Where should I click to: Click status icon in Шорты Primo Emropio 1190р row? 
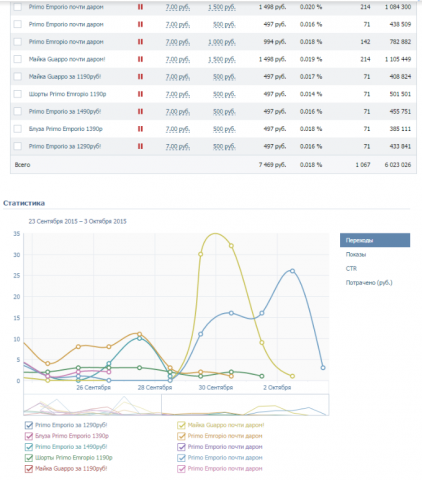tap(140, 94)
